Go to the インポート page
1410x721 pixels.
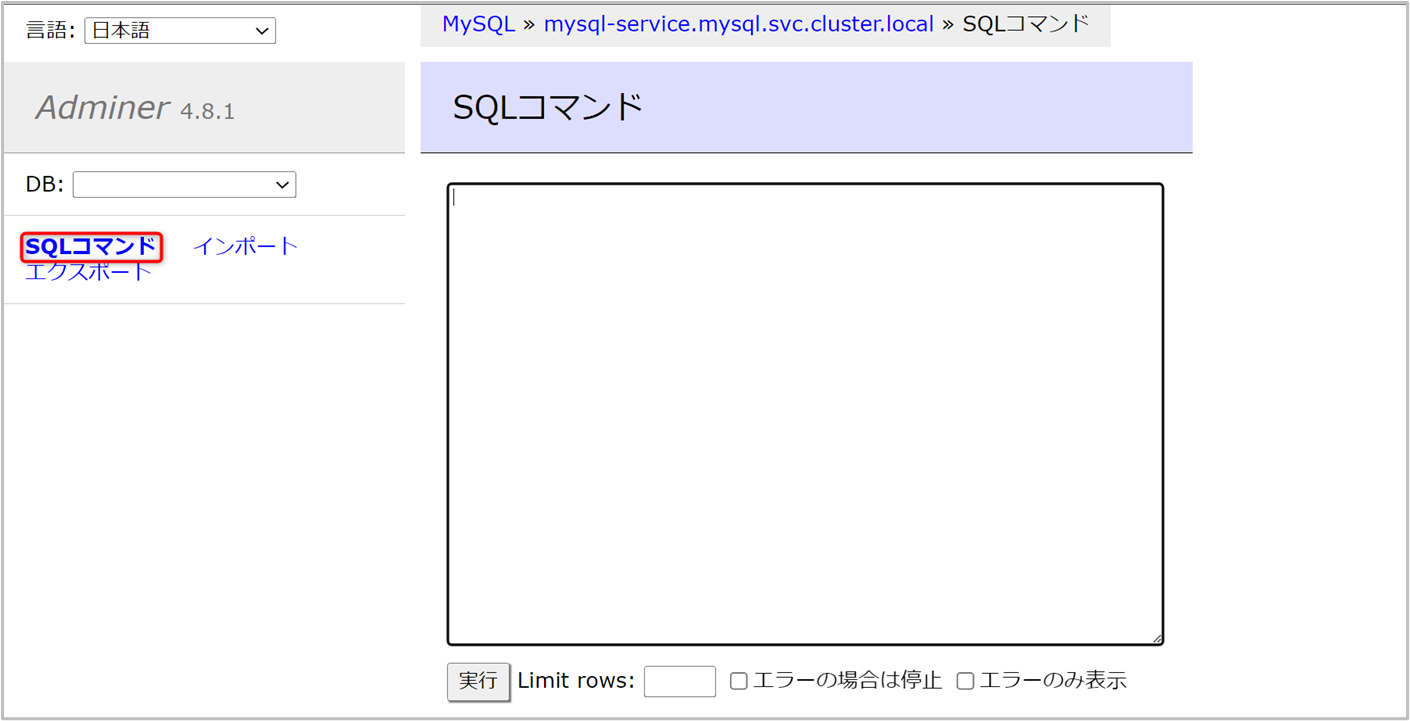245,246
